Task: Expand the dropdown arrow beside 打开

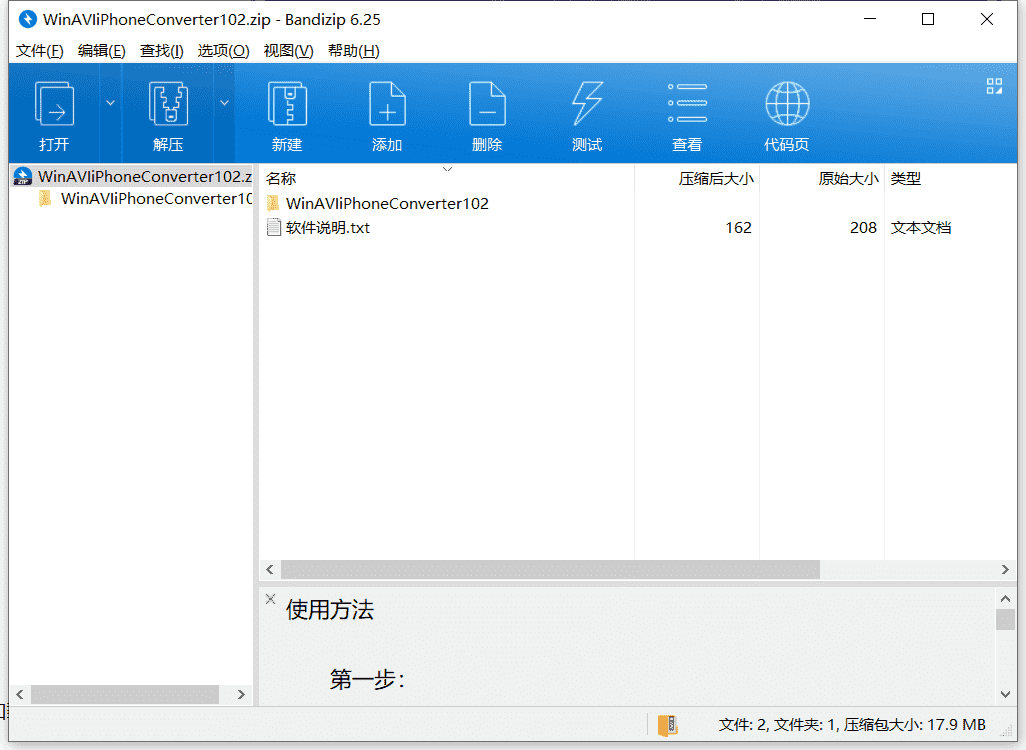Action: tap(111, 103)
